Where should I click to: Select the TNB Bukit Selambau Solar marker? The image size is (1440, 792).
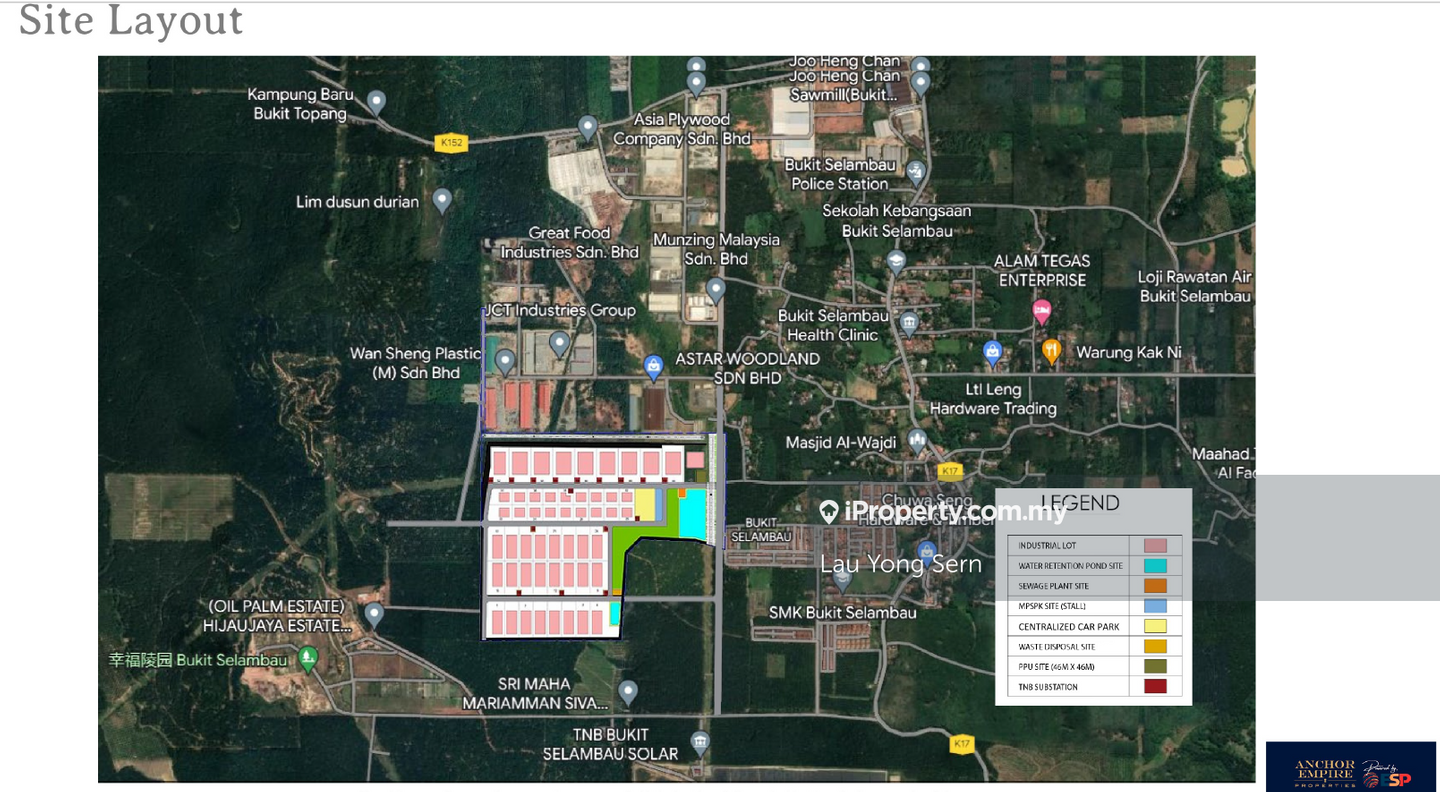700,741
